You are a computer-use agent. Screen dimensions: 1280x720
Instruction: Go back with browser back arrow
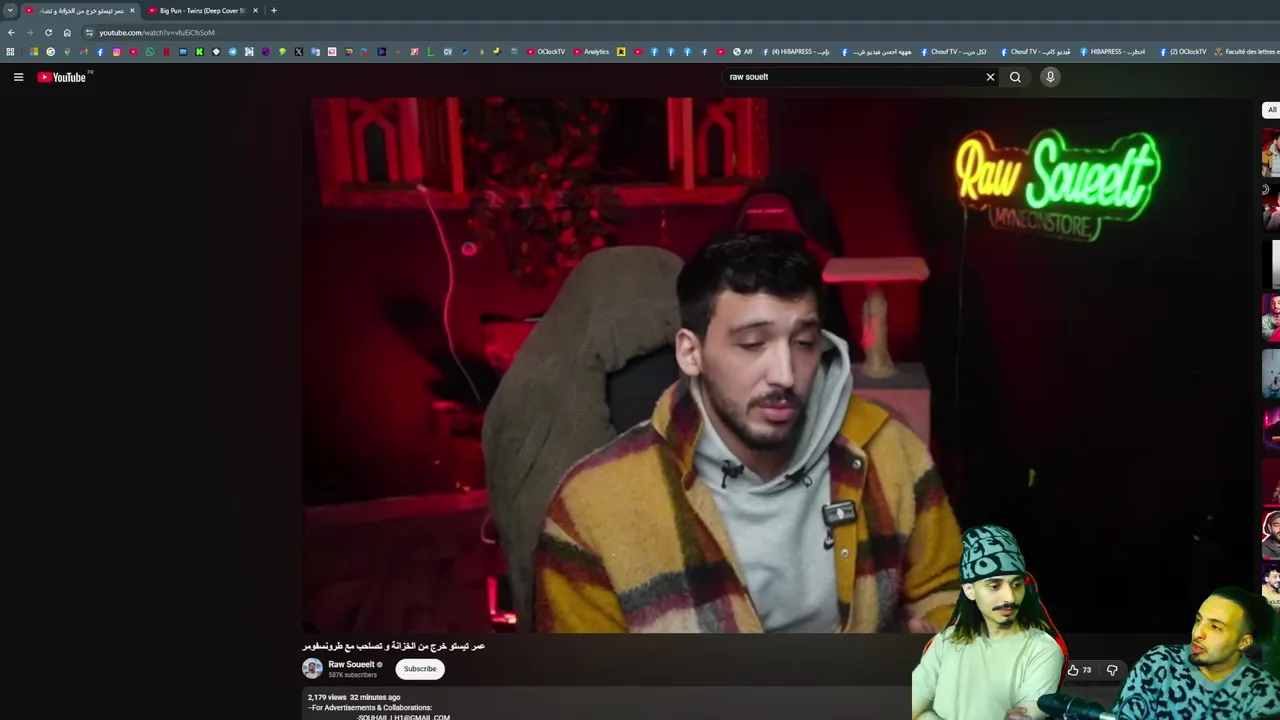[11, 32]
